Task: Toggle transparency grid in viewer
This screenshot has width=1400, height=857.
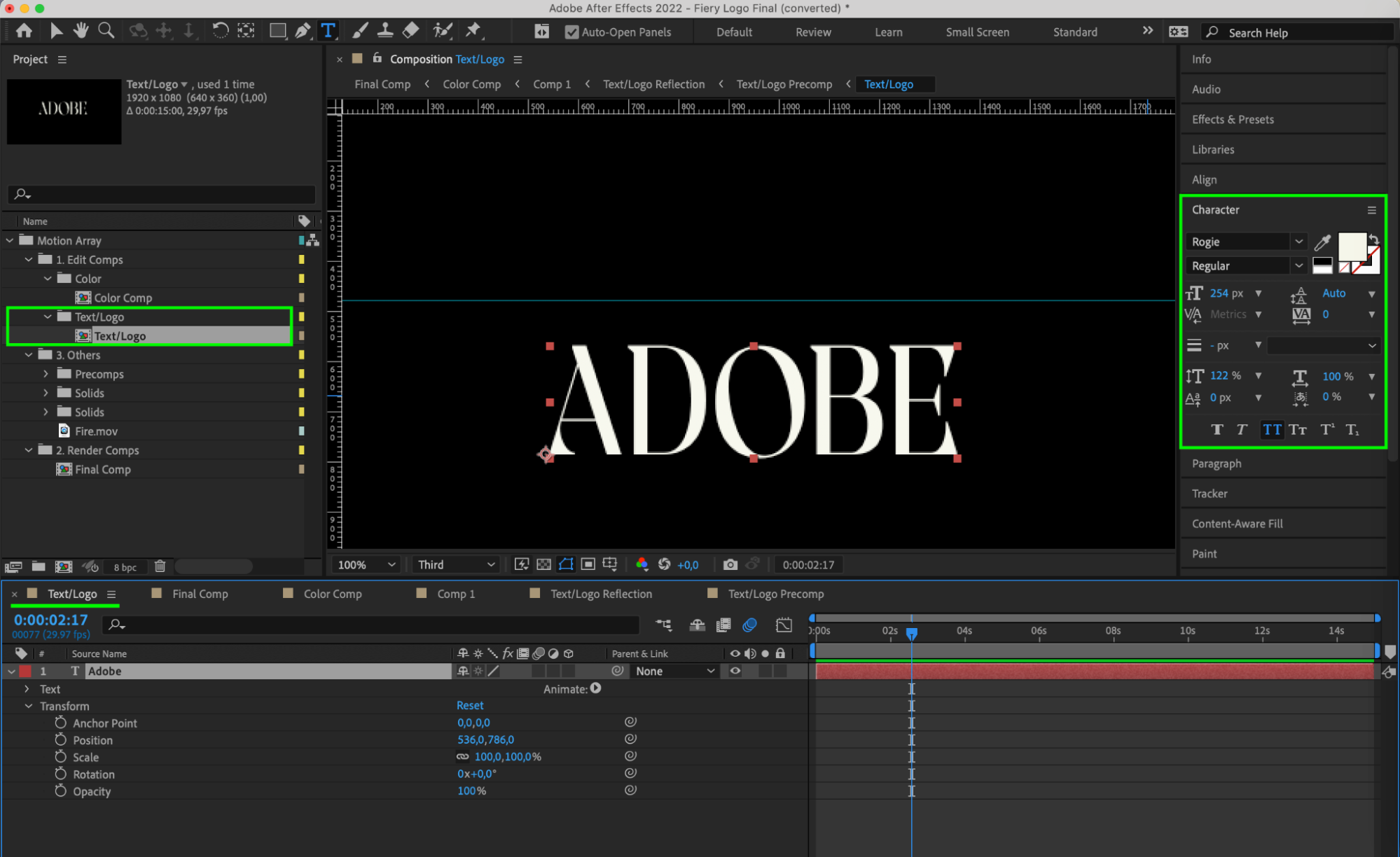Action: [x=543, y=564]
